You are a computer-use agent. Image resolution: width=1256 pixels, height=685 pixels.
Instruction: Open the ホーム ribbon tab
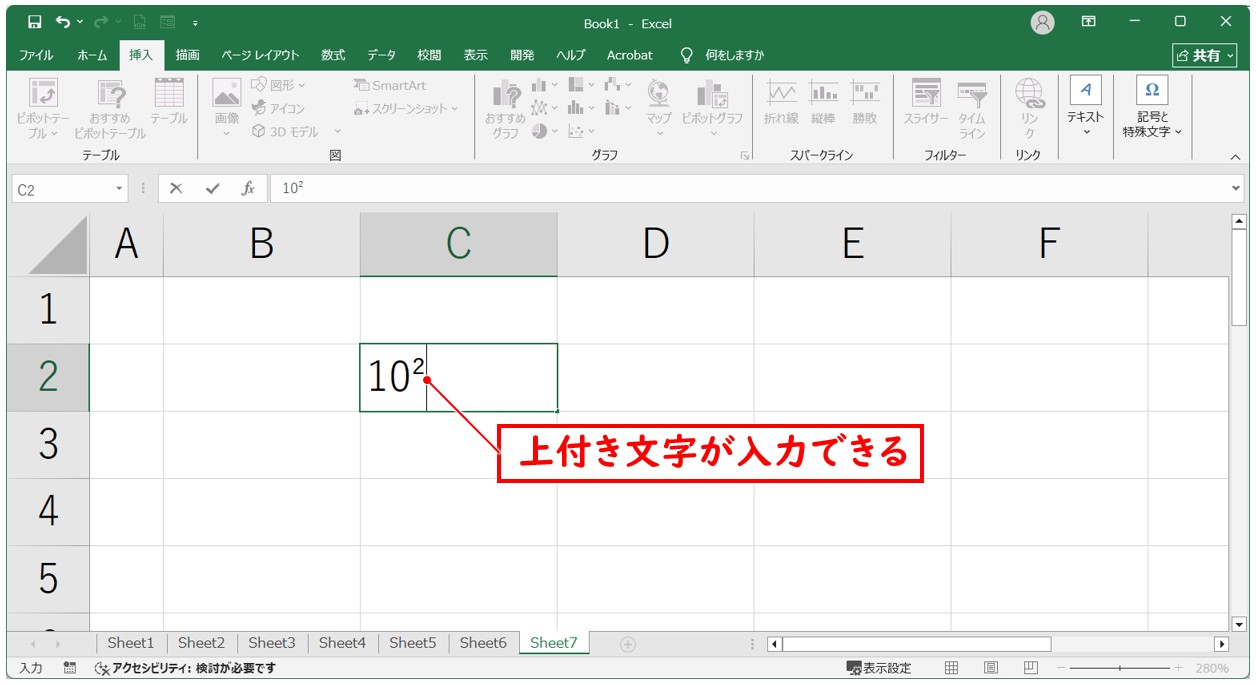coord(92,55)
